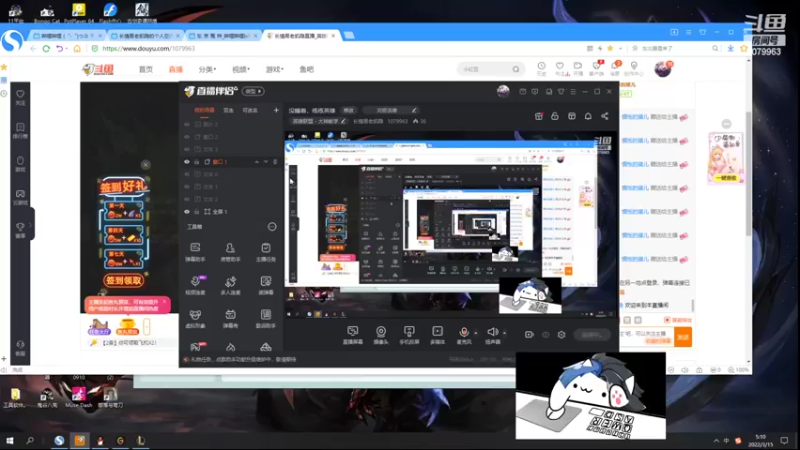Add new scene with plus button

[276, 110]
